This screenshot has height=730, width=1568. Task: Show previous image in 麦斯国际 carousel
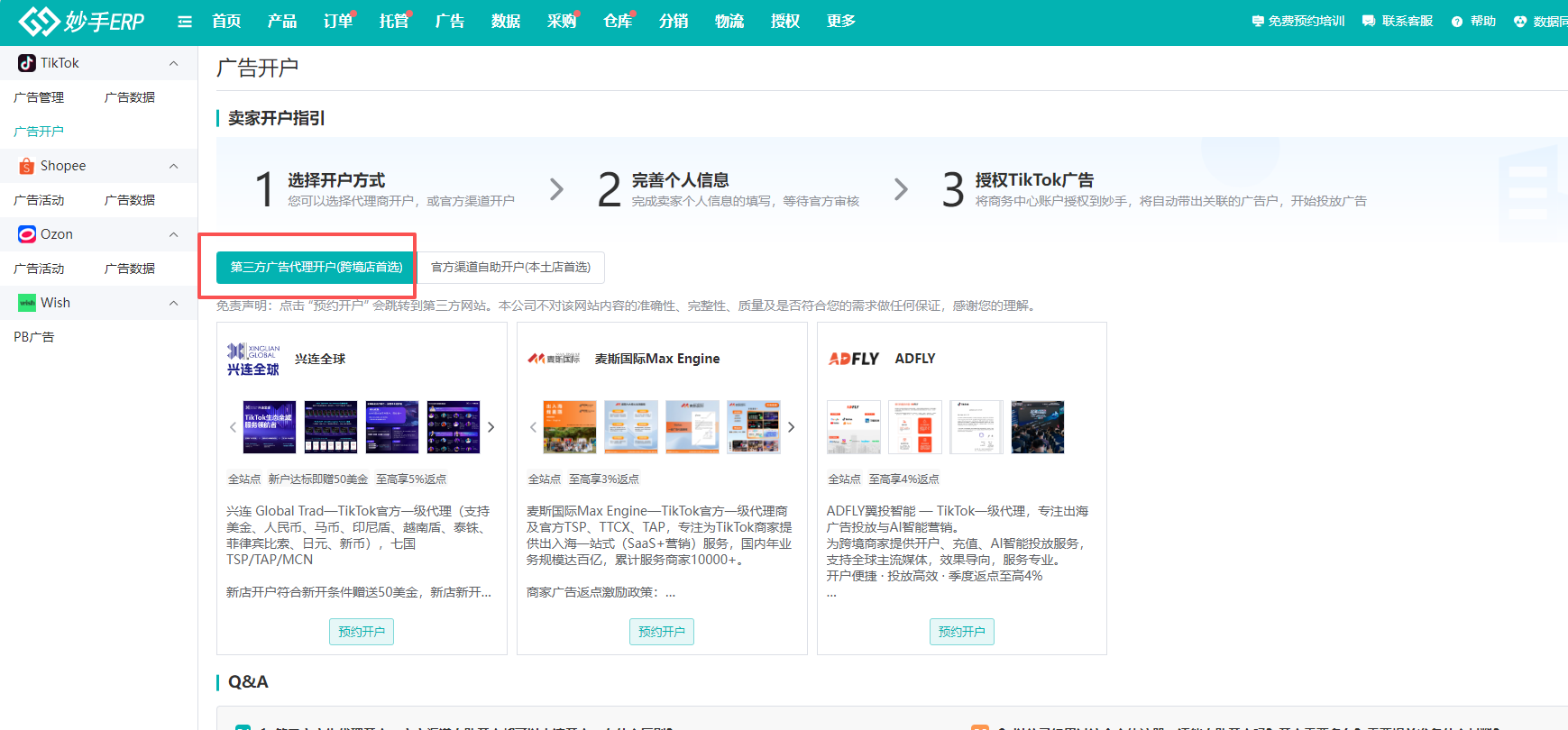coord(533,427)
